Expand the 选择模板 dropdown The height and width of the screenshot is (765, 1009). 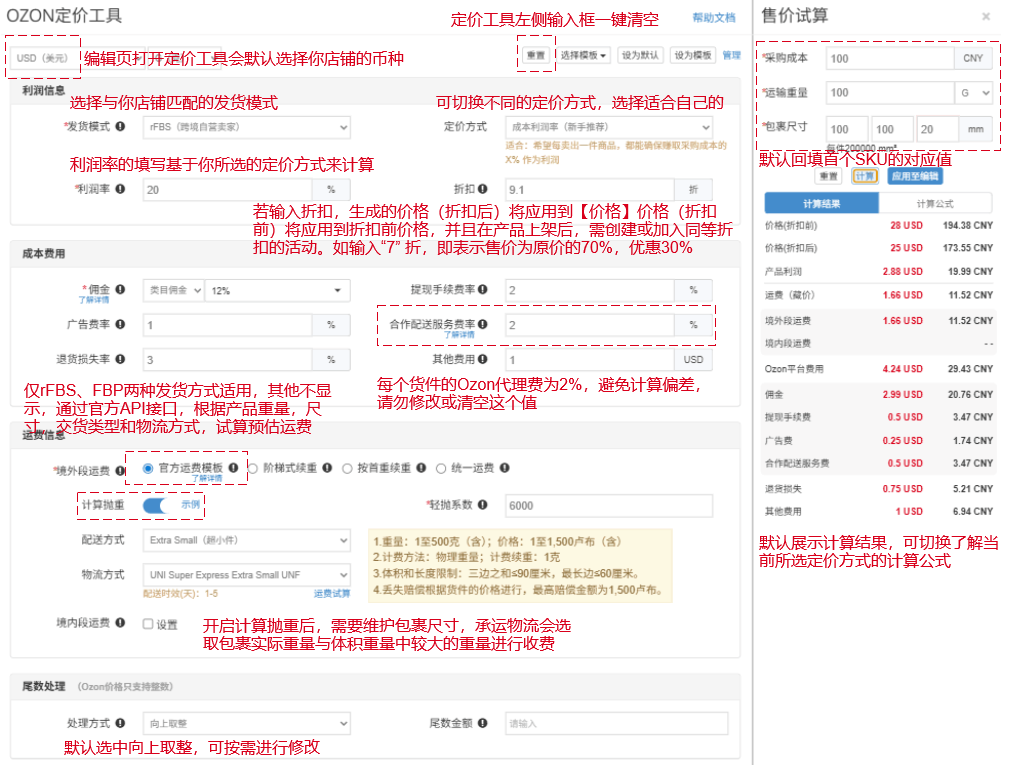coord(583,56)
